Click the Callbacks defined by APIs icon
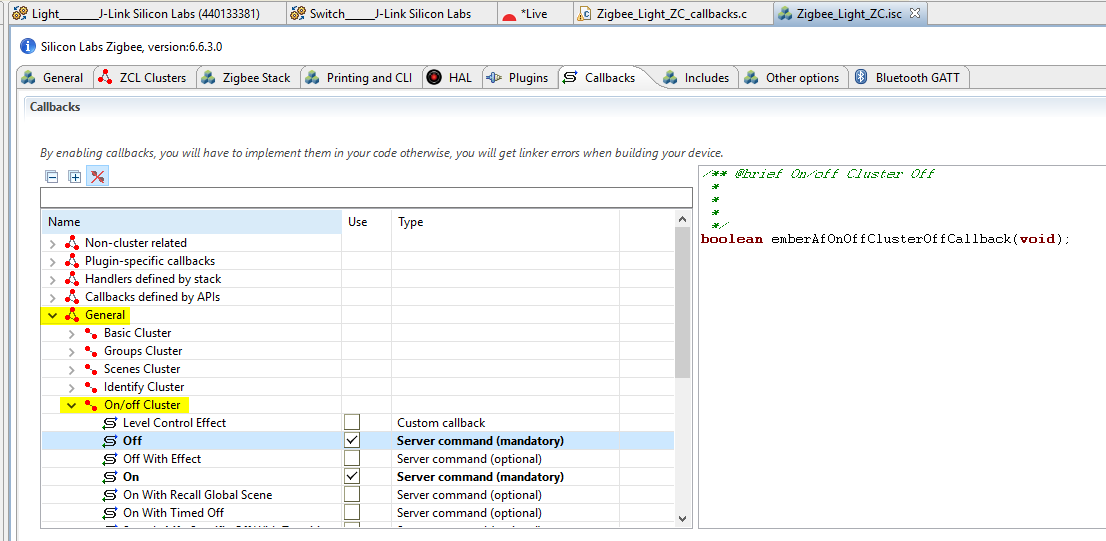1106x541 pixels. pyautogui.click(x=71, y=297)
